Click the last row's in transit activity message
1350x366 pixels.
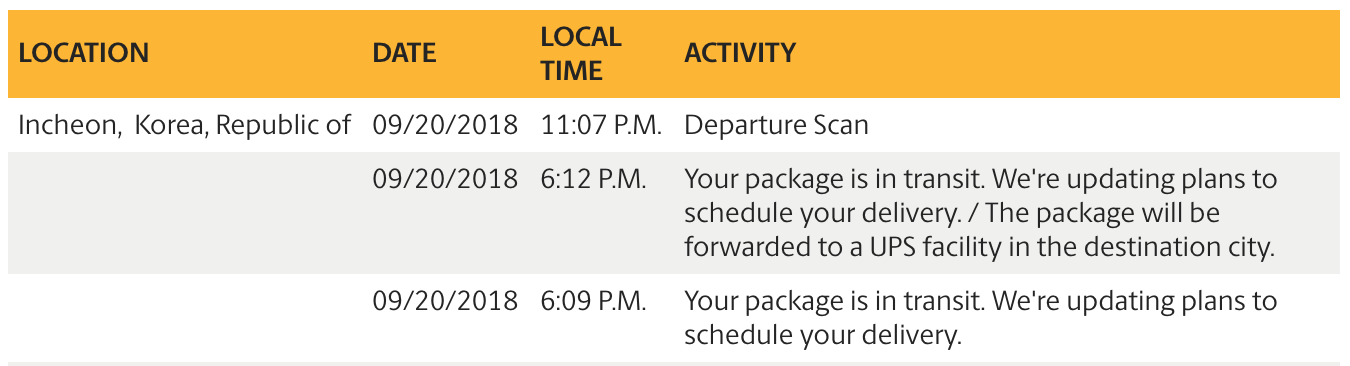981,317
